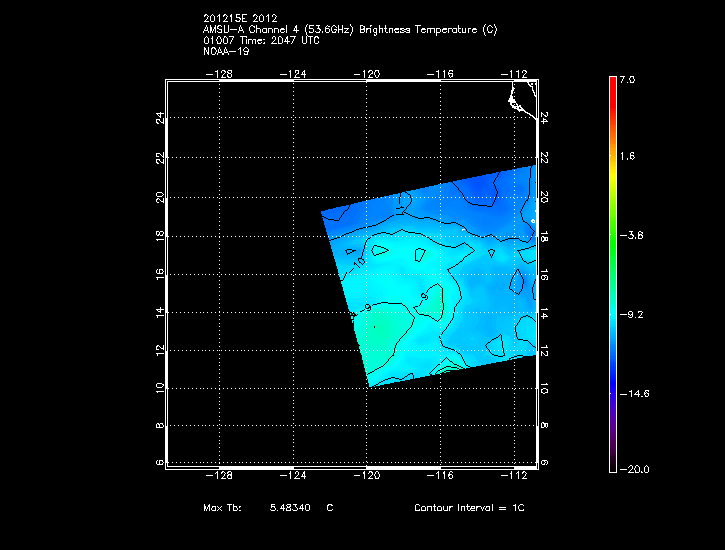Click the Contour Interval = 1C label
Image resolution: width=725 pixels, height=550 pixels.
(x=469, y=509)
